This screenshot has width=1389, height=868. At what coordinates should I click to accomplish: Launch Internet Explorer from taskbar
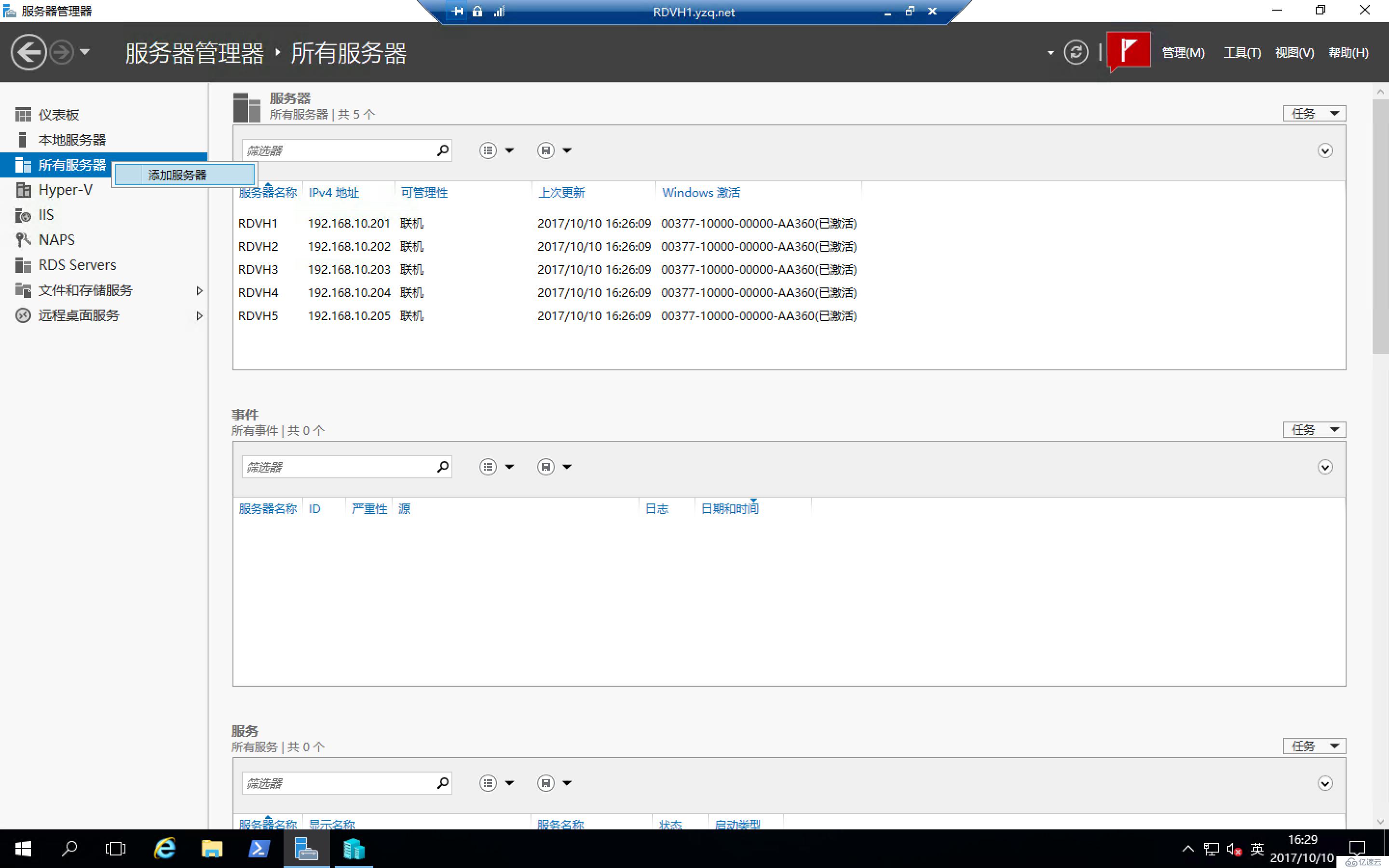[165, 849]
